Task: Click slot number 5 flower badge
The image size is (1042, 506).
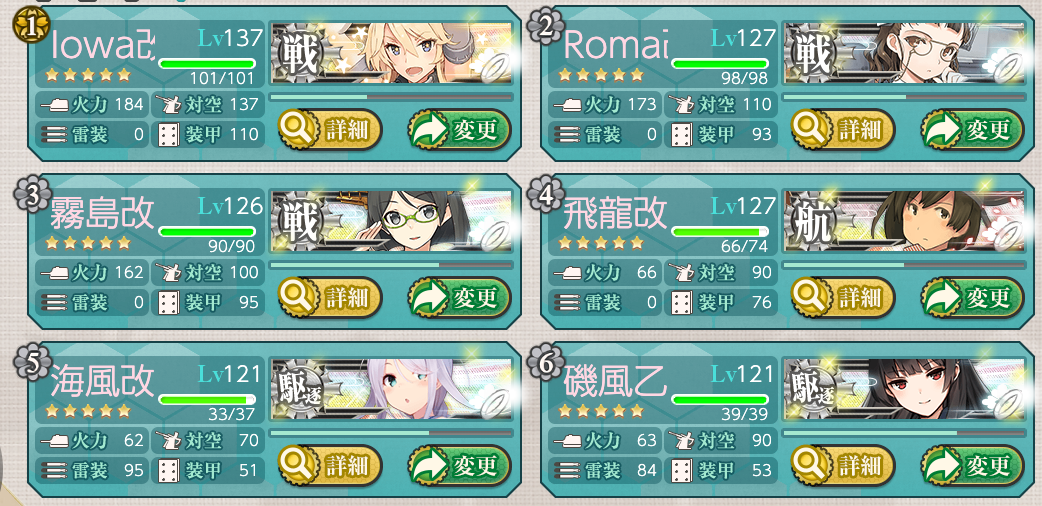Action: point(27,362)
